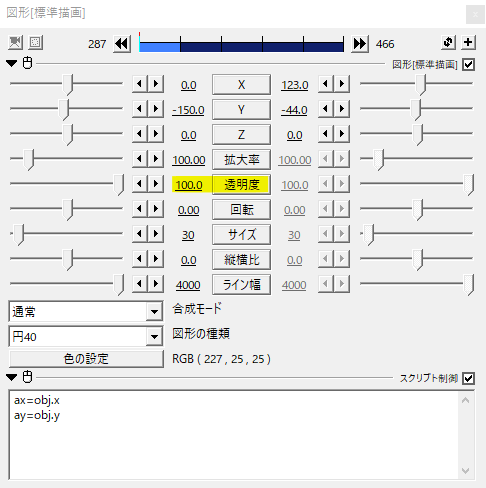
Task: Click the mouse icon in the スクリプト制御 header
Action: pyautogui.click(x=28, y=377)
